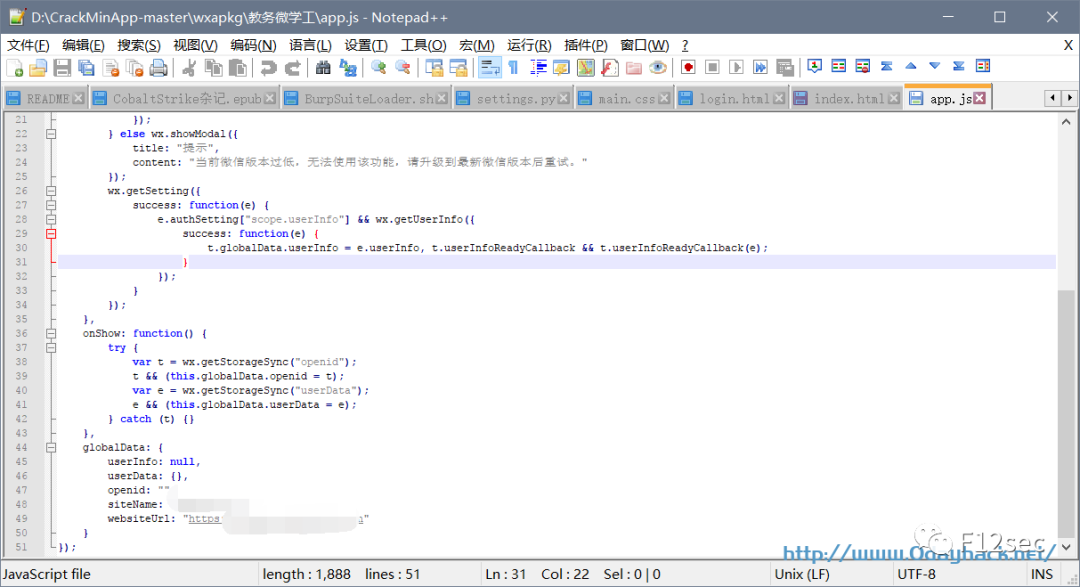
Task: Collapse globalData fold marker on line 44
Action: point(51,448)
